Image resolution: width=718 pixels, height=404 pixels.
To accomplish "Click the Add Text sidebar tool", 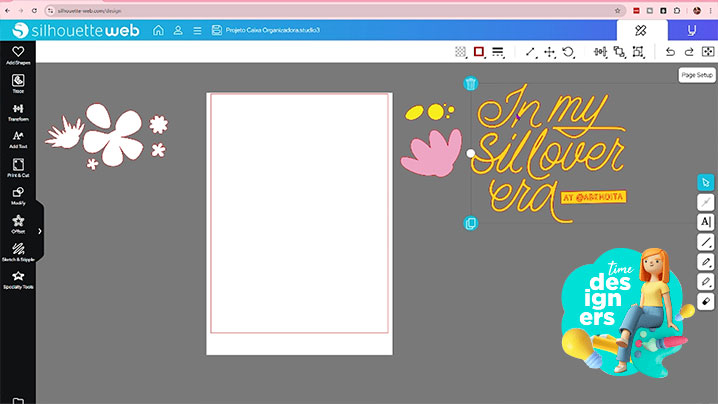I will [18, 139].
